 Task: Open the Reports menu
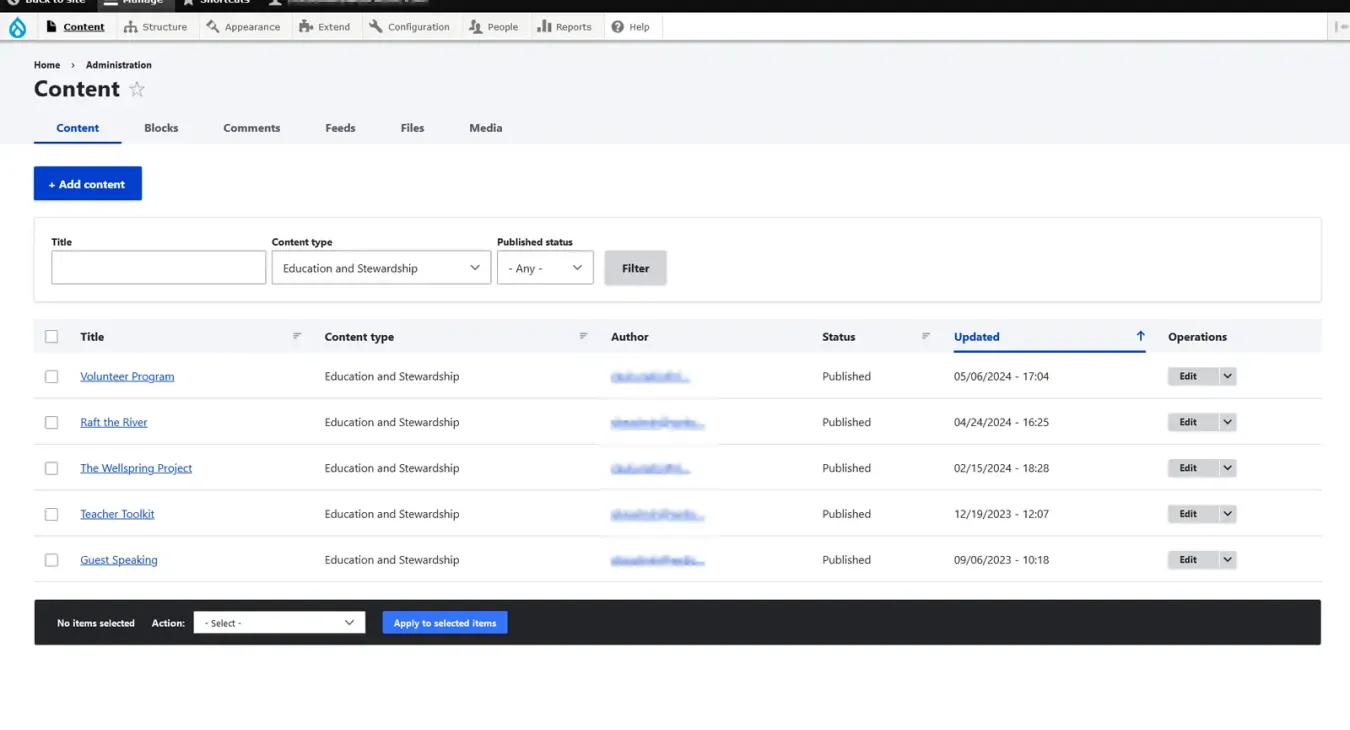[x=564, y=27]
